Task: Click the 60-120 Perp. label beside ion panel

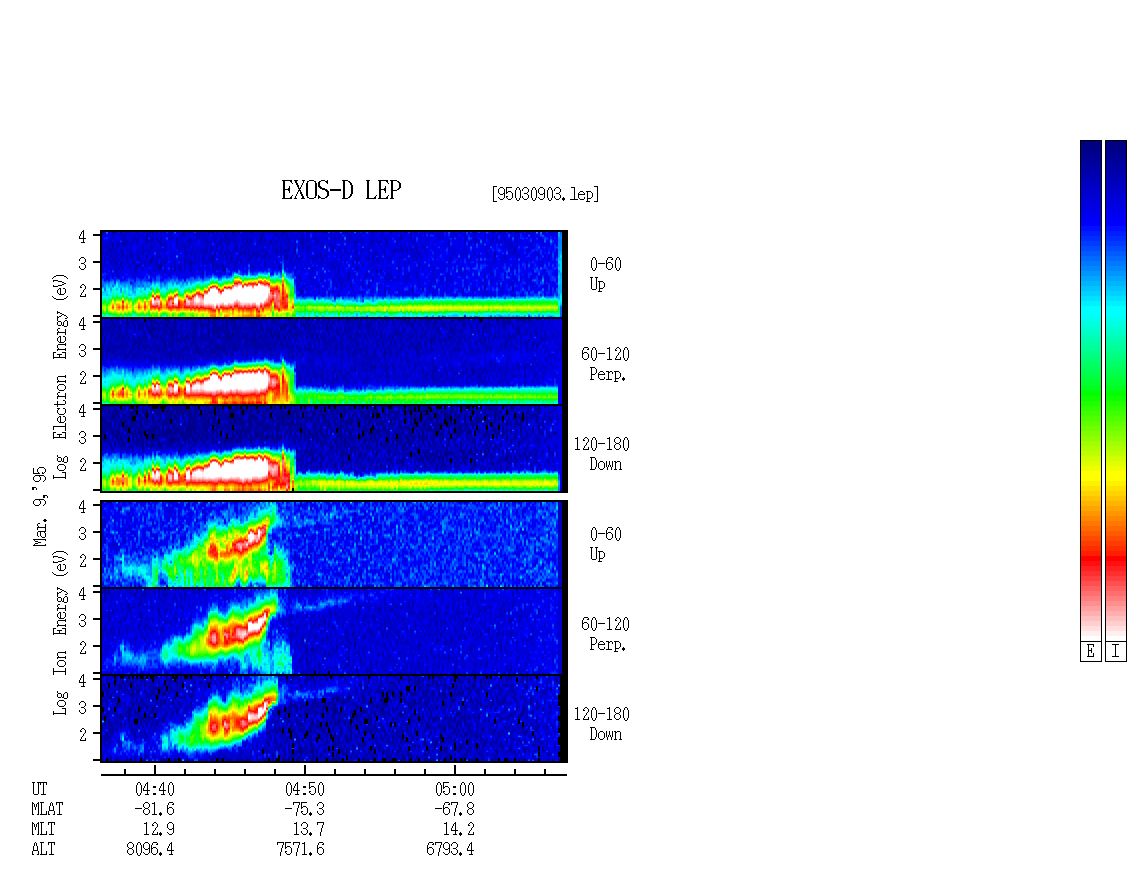Action: (605, 634)
